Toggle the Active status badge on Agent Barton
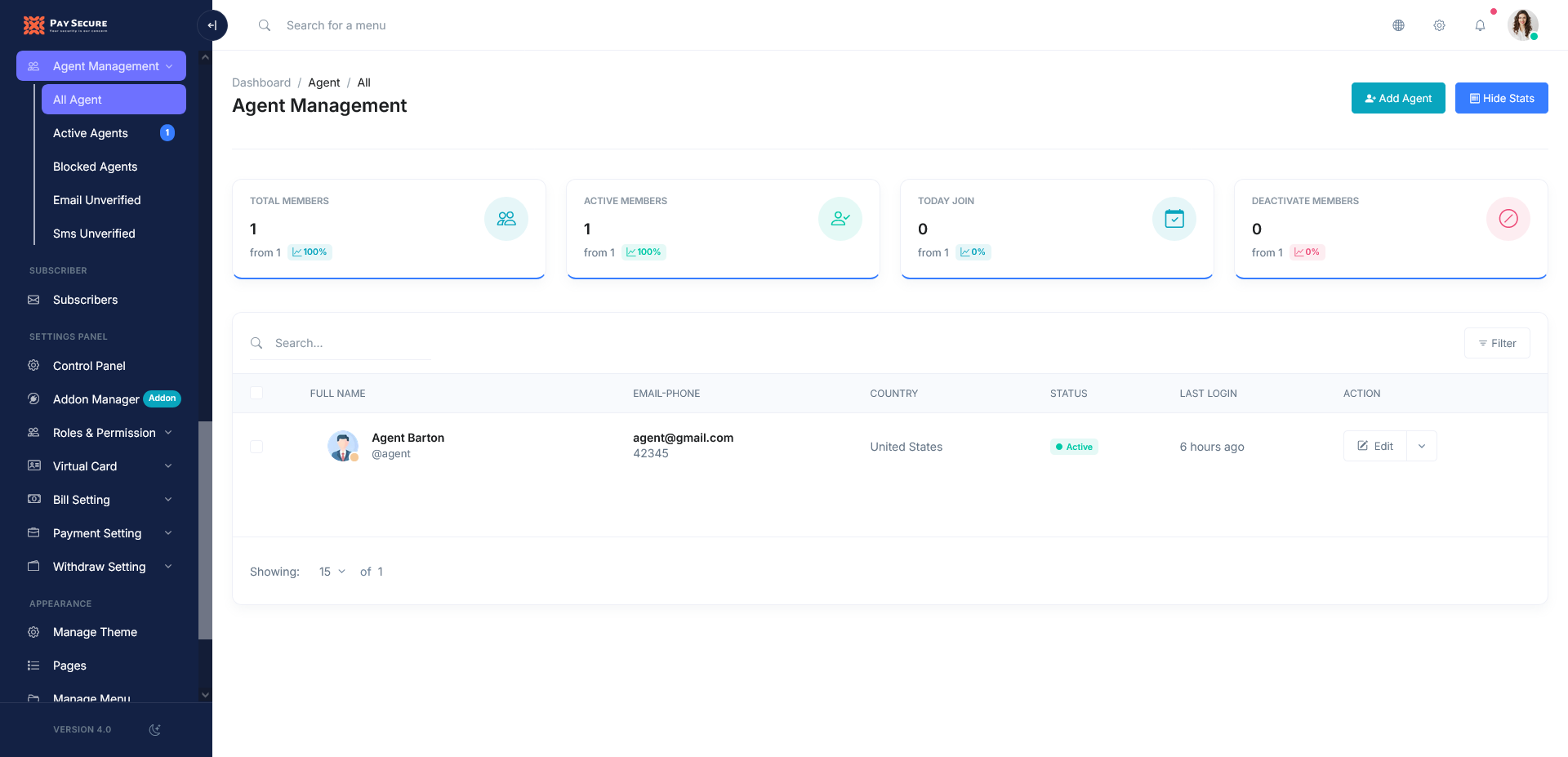The width and height of the screenshot is (1568, 757). tap(1074, 447)
